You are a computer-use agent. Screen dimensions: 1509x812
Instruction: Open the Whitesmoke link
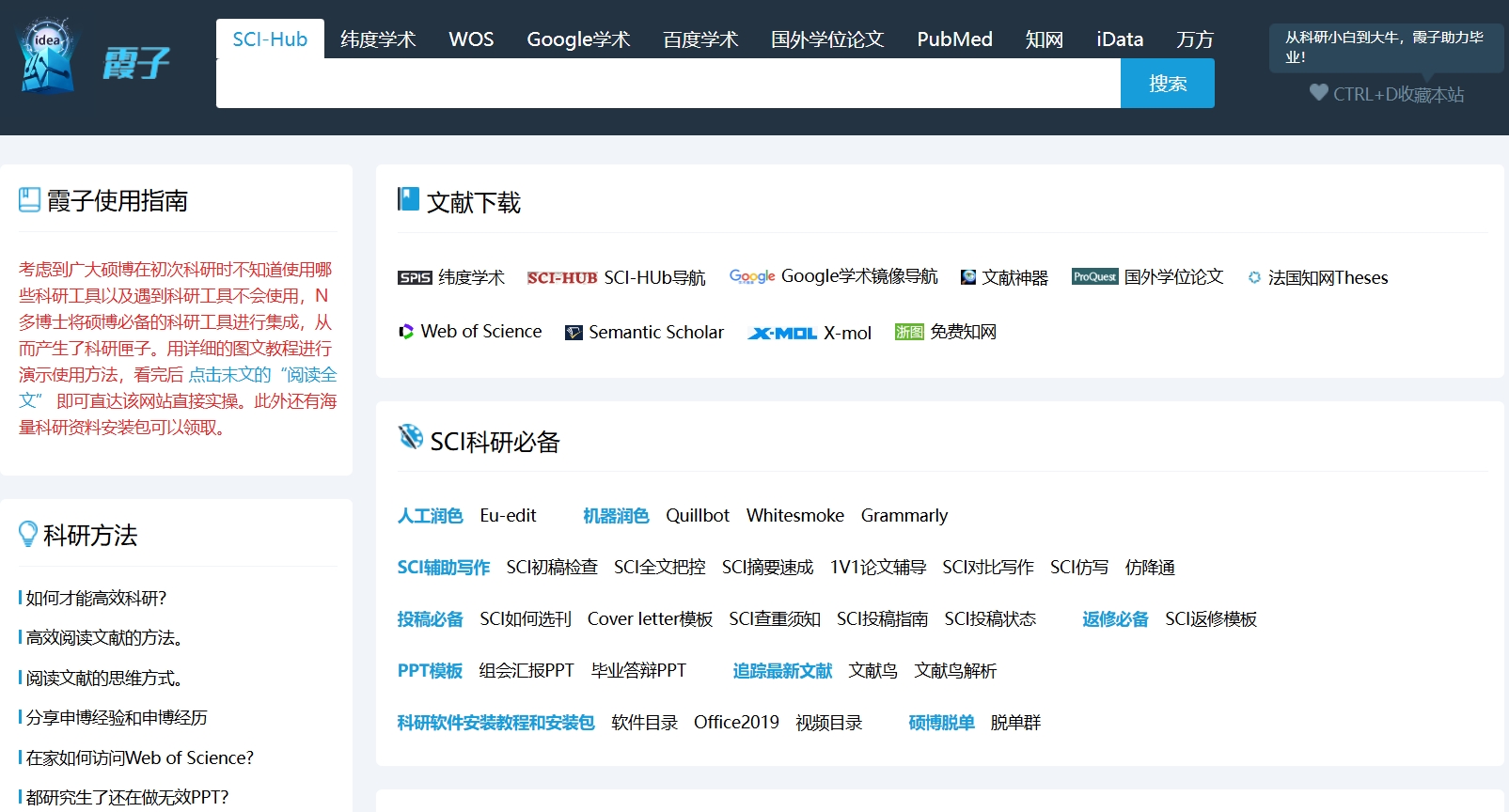coord(795,515)
